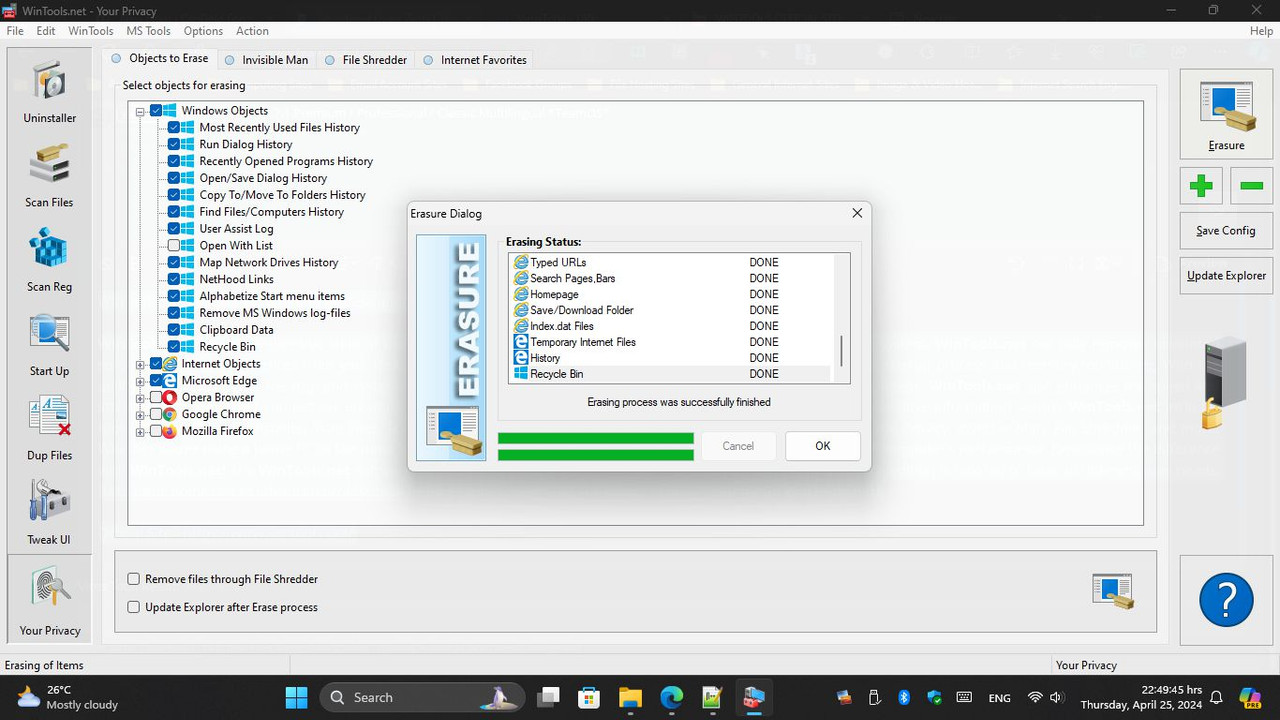The height and width of the screenshot is (720, 1280).
Task: Click the Opera Browser icon in tree
Action: click(170, 397)
